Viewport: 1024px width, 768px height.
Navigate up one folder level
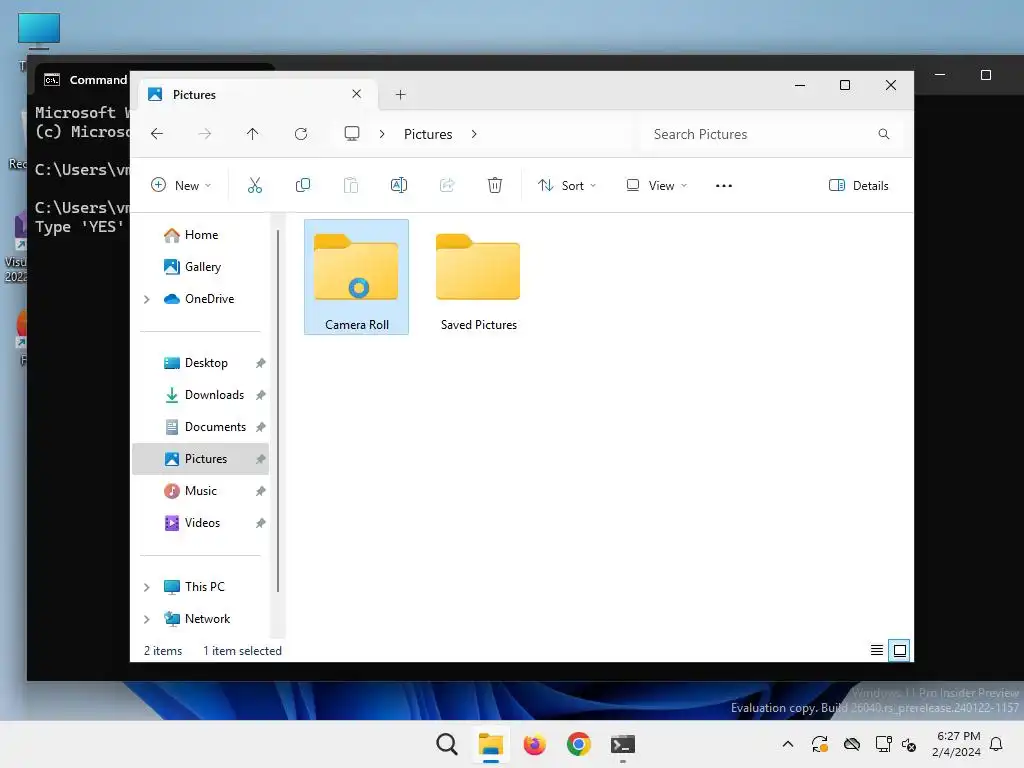(253, 134)
